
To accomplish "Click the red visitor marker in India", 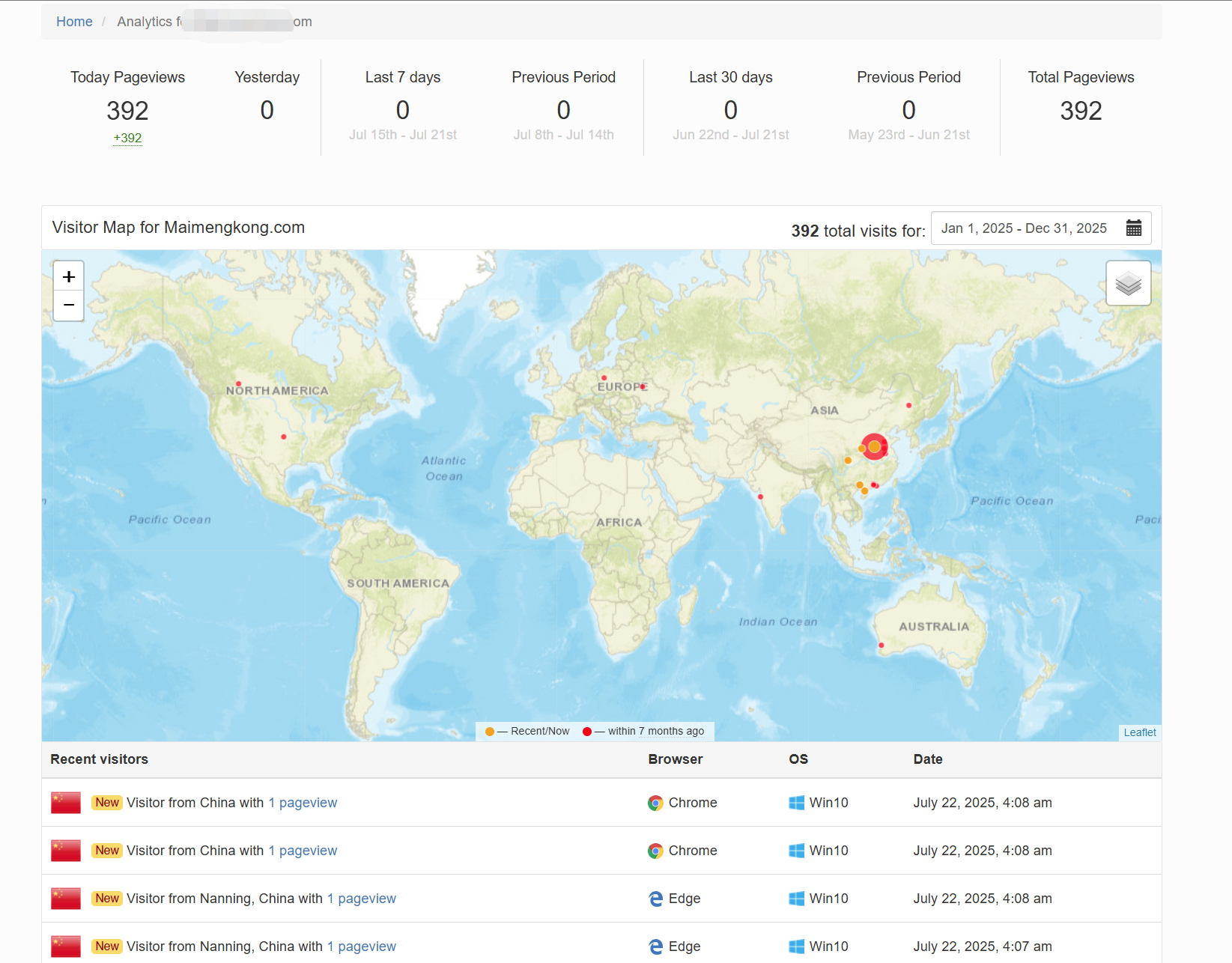I will tap(760, 496).
